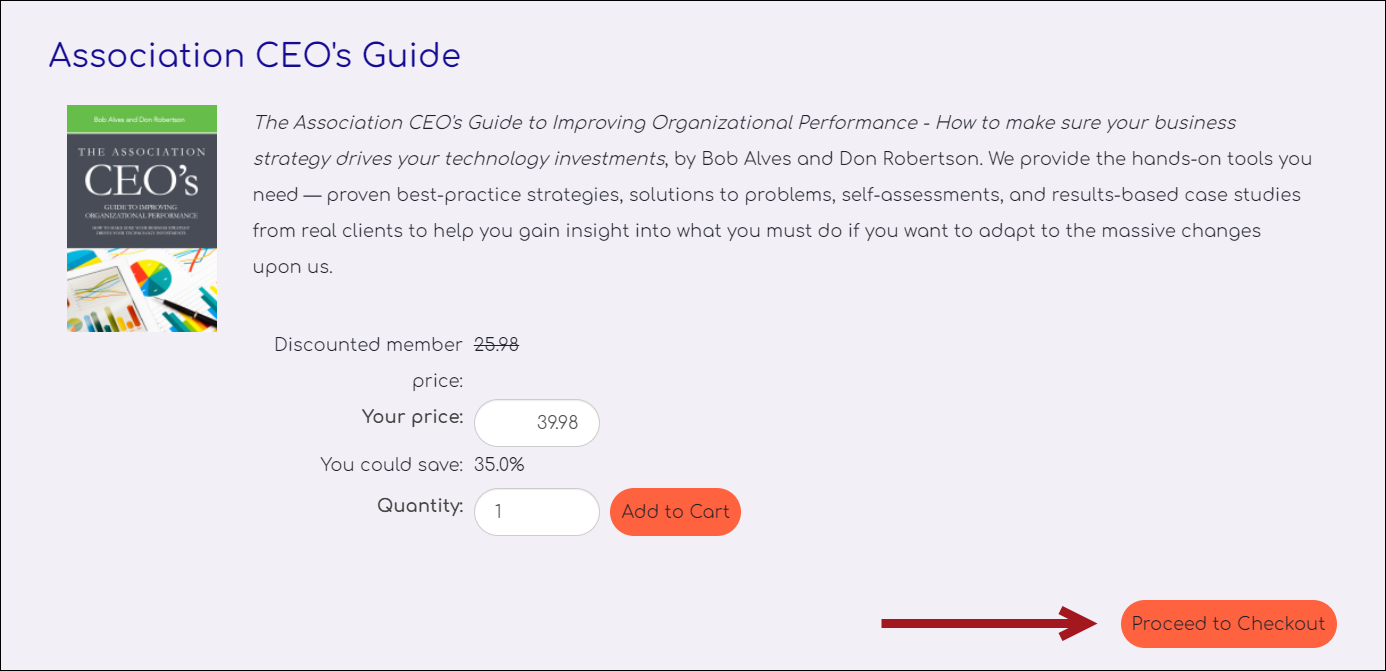The width and height of the screenshot is (1386, 671).
Task: Click the Discounted member price label
Action: pyautogui.click(x=368, y=363)
